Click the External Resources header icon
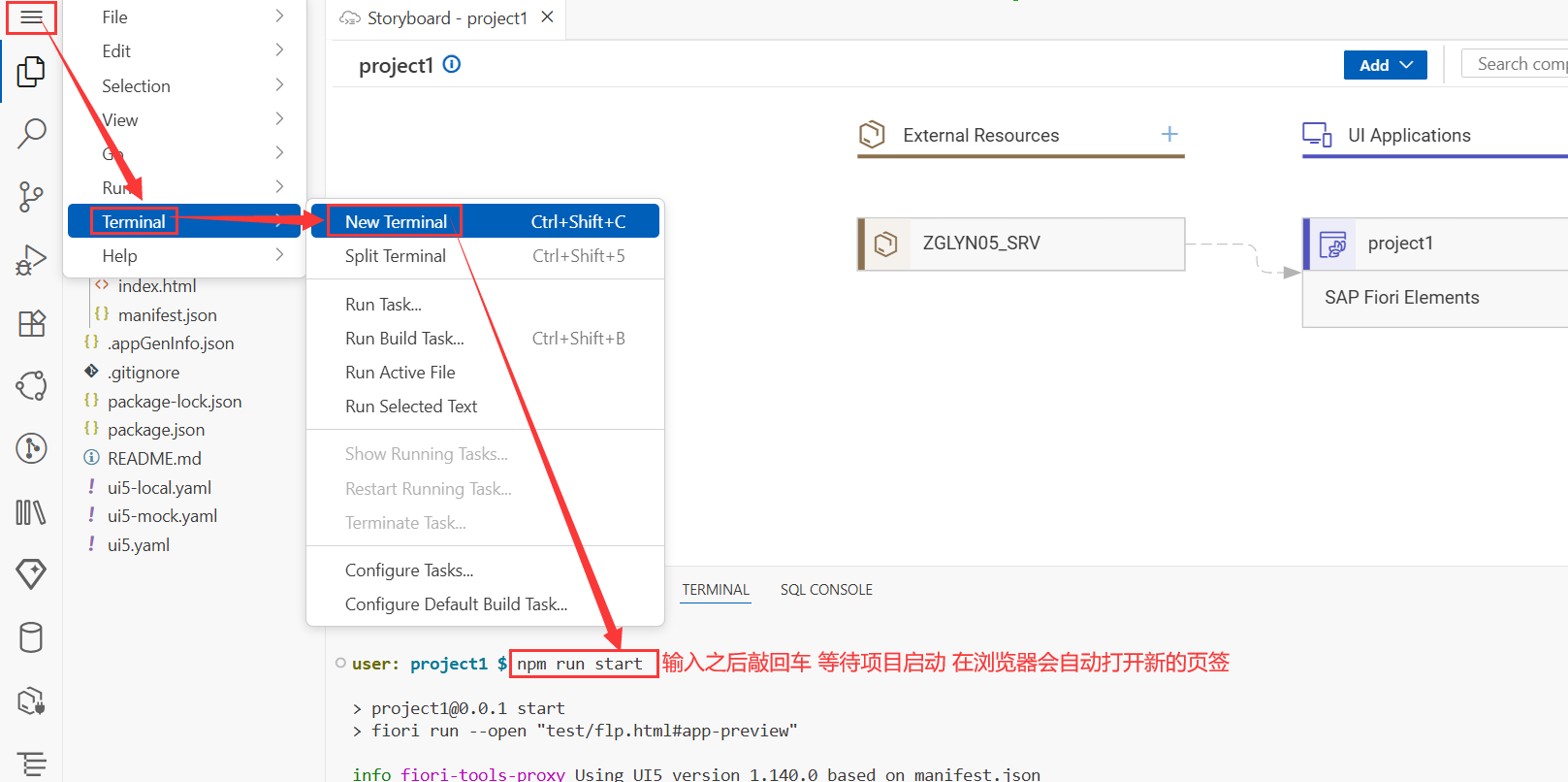 point(872,134)
